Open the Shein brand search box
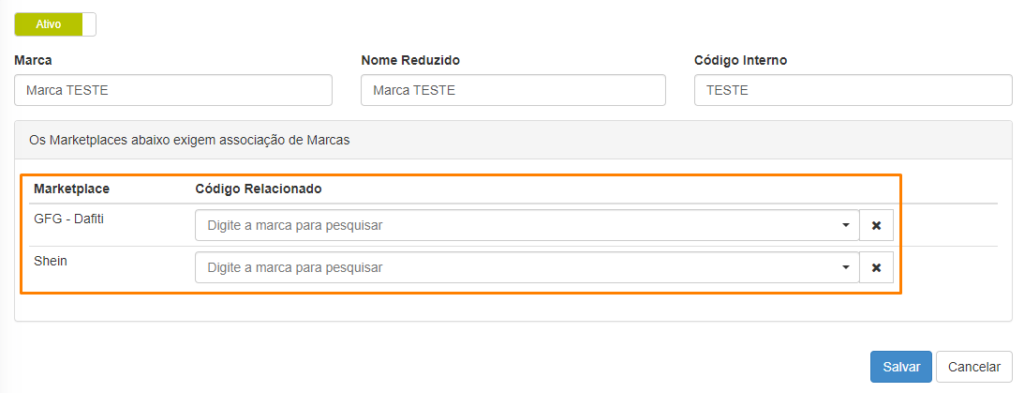Screen dimensions: 1024x393 [x=527, y=268]
